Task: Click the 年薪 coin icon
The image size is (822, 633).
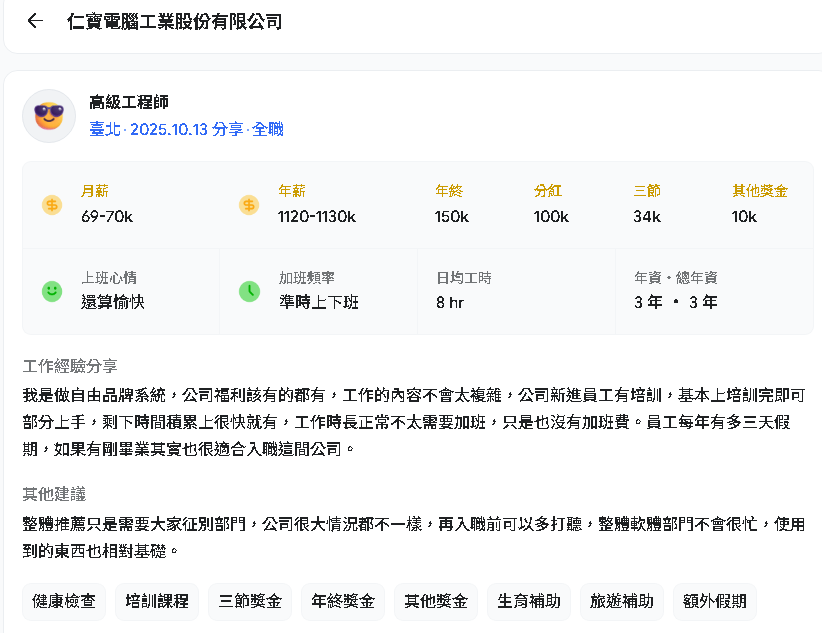Action: pyautogui.click(x=249, y=205)
